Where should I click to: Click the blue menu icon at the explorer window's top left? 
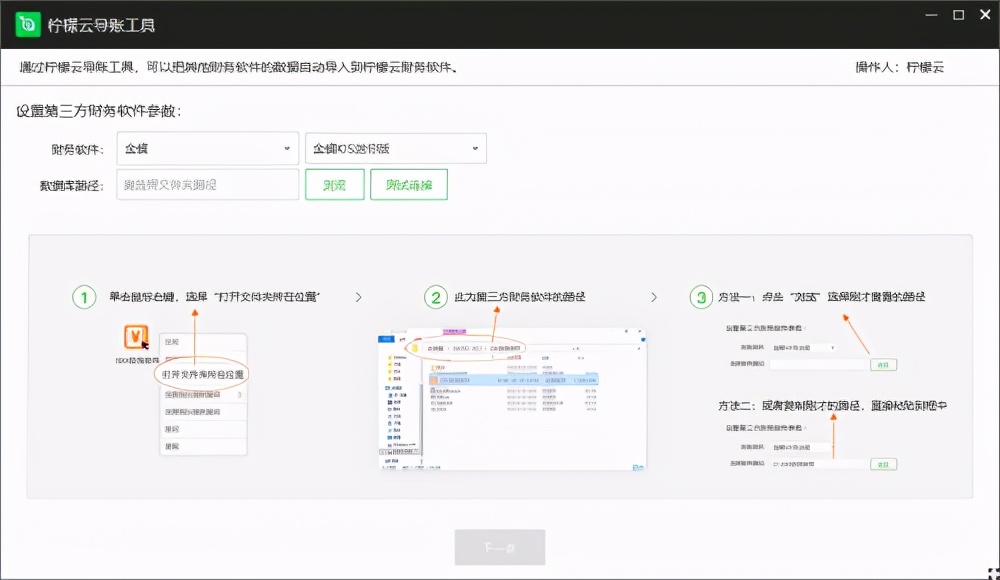pos(384,338)
